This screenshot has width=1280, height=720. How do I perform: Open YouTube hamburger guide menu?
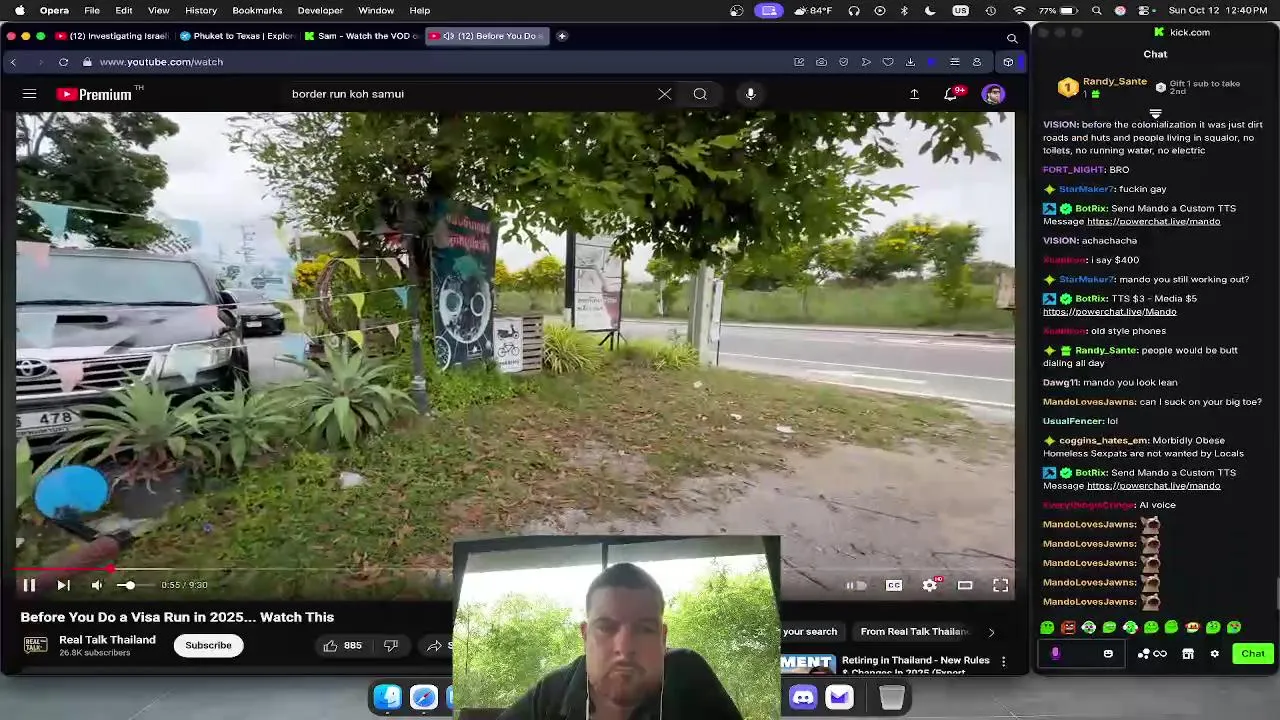pyautogui.click(x=29, y=94)
